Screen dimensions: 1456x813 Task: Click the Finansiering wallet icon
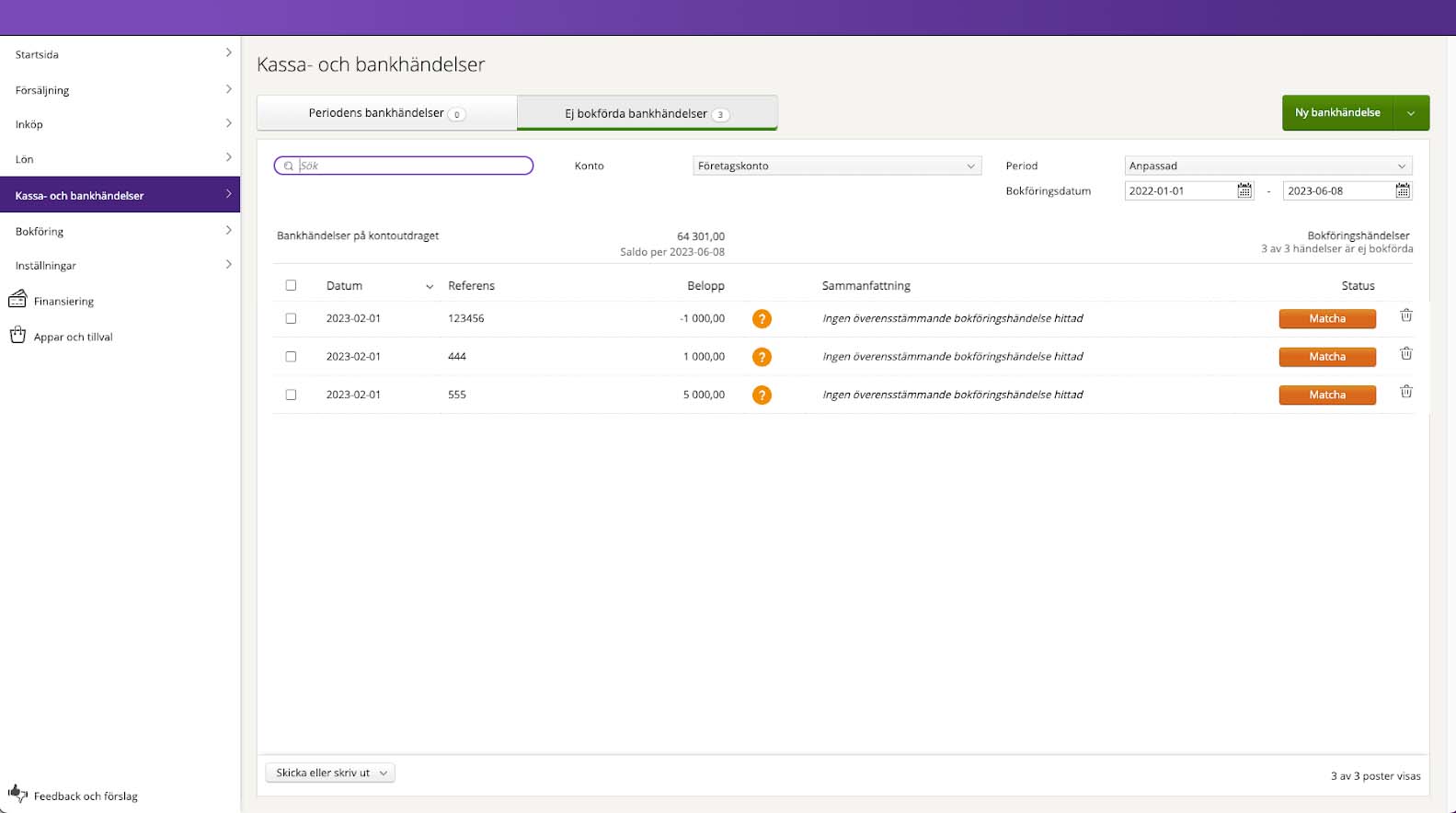[17, 299]
